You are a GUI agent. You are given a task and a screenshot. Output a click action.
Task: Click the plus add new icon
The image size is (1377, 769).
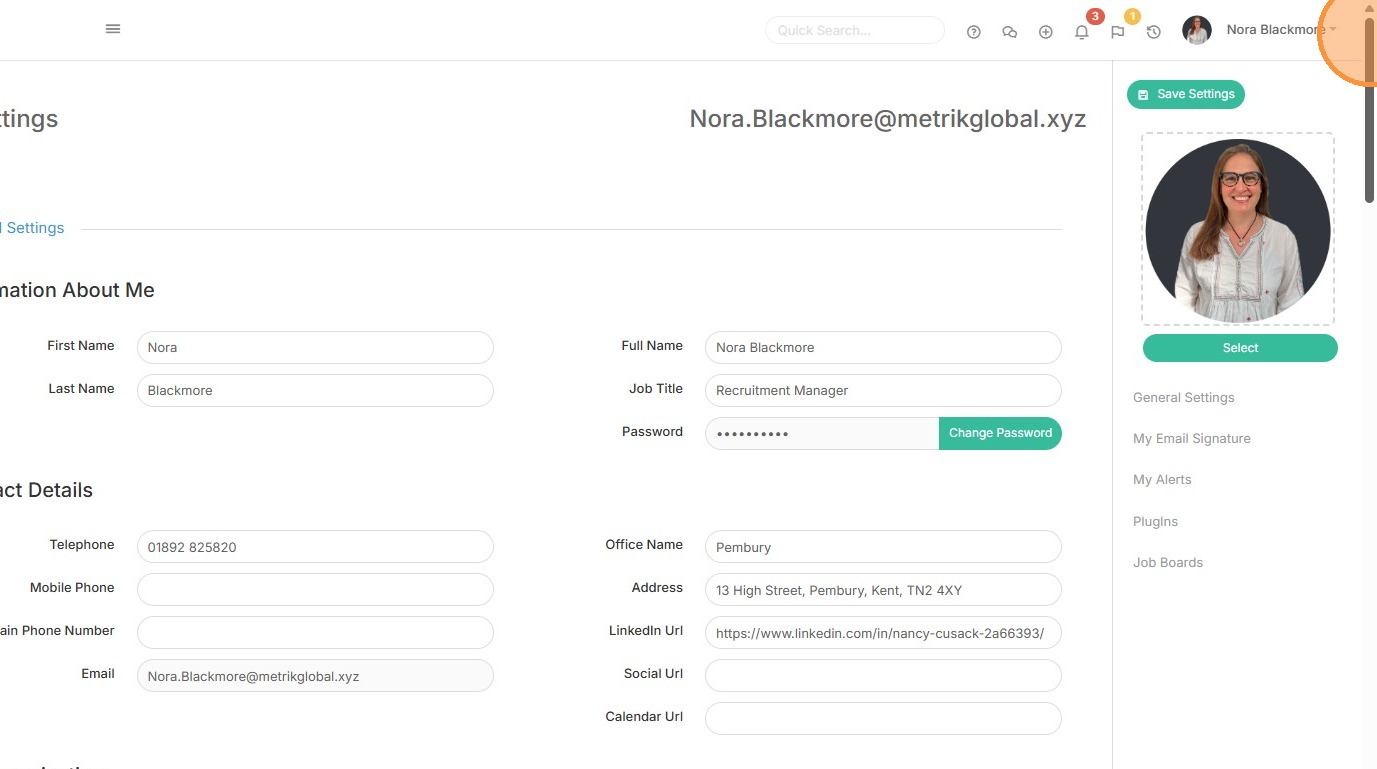point(1045,32)
